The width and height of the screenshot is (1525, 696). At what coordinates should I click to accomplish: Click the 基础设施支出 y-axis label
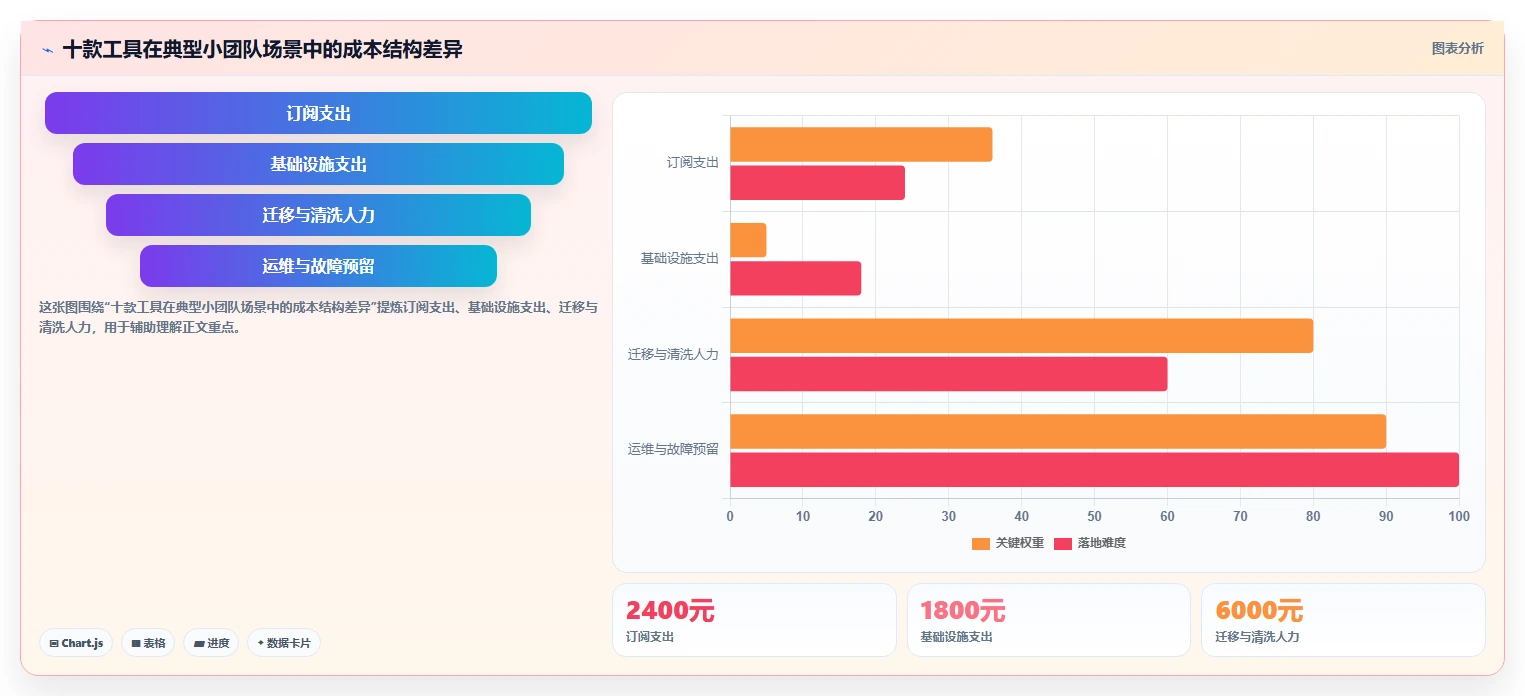[680, 258]
